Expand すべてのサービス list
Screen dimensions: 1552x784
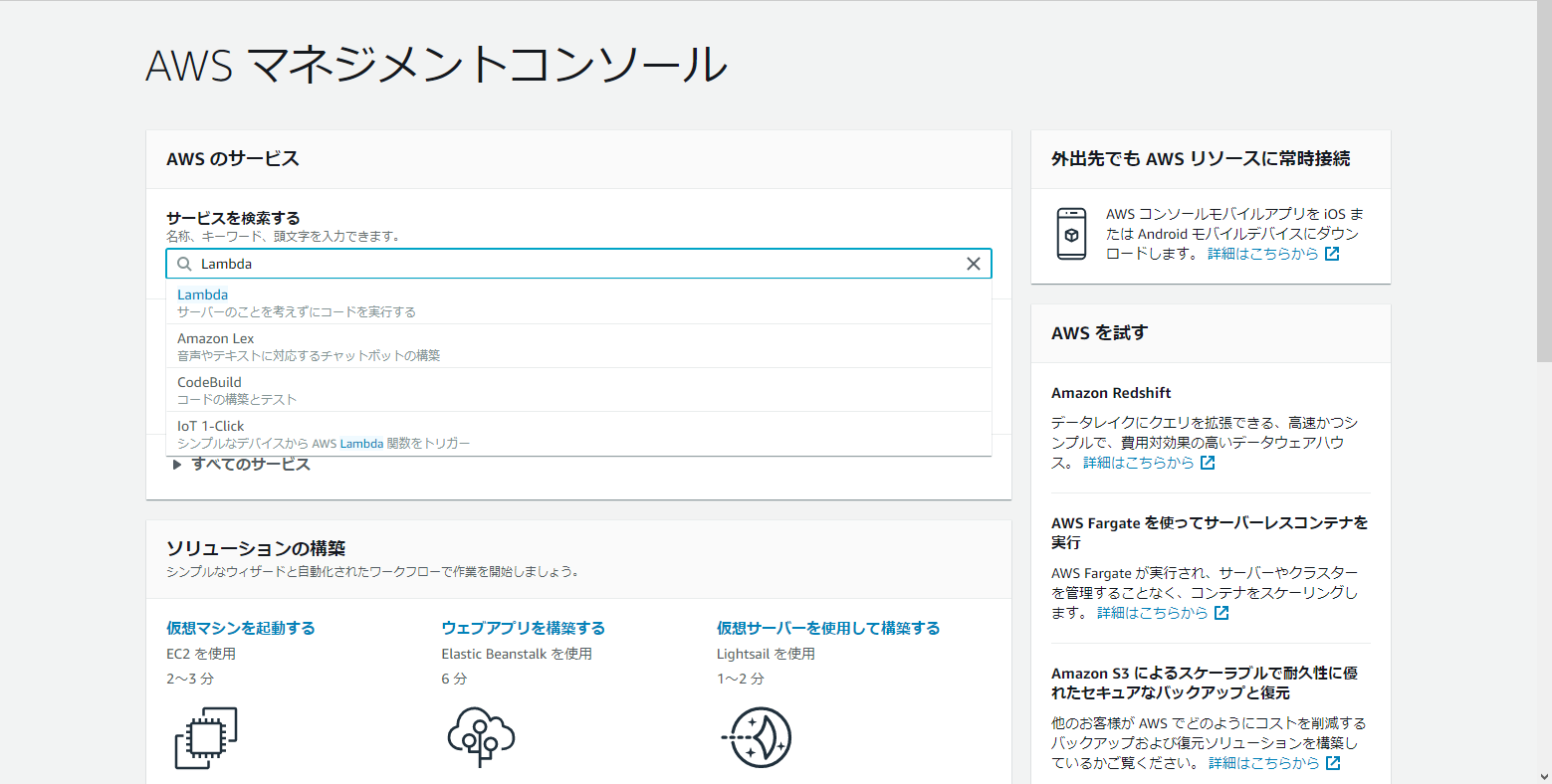[x=241, y=465]
